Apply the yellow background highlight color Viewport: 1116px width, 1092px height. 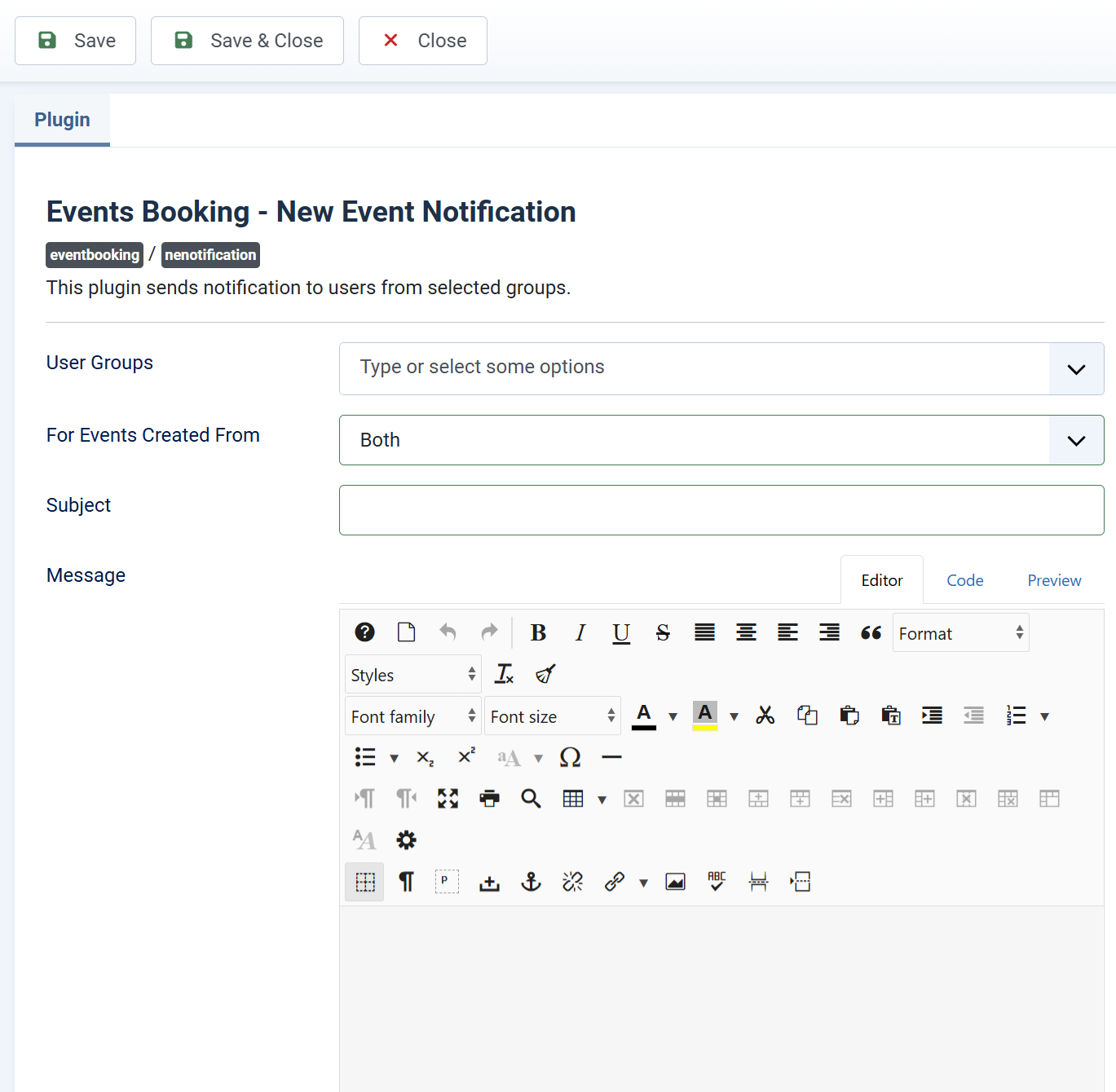click(x=705, y=716)
